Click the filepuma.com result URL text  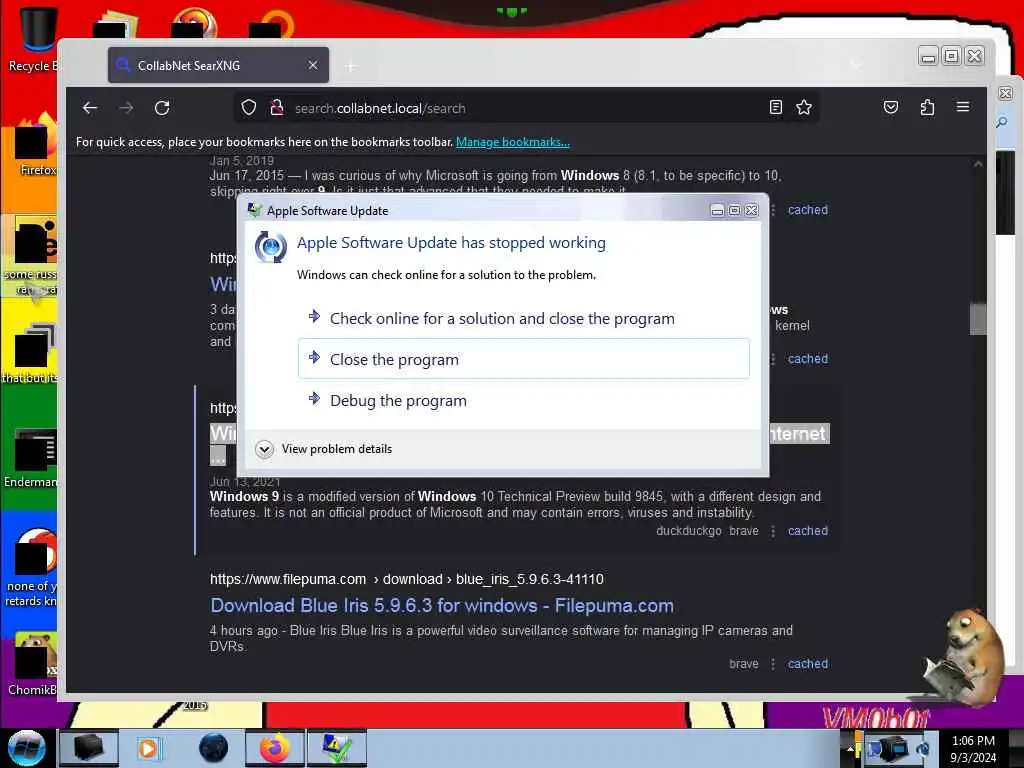406,579
